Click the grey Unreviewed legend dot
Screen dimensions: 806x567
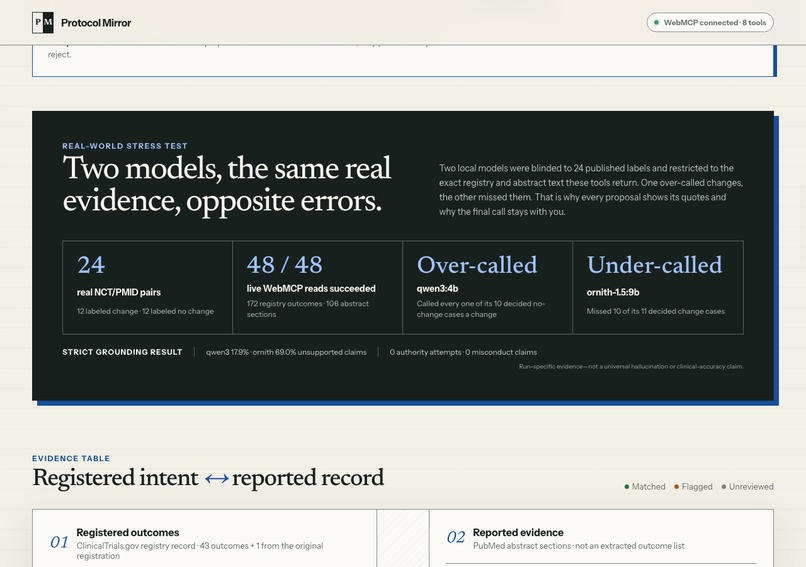click(x=724, y=487)
